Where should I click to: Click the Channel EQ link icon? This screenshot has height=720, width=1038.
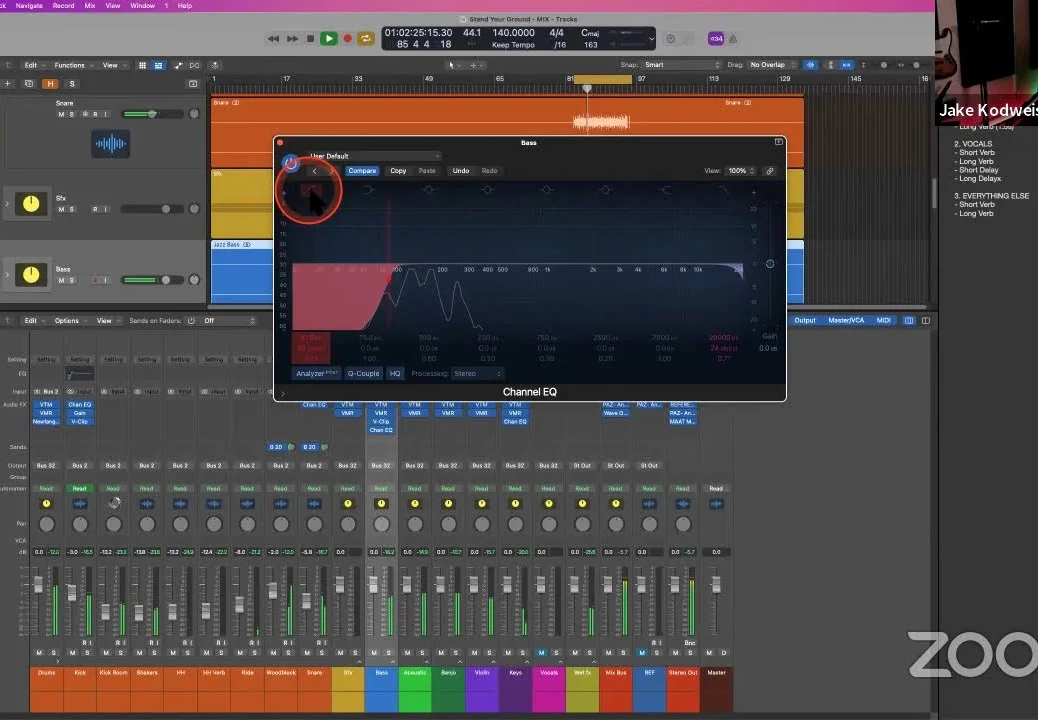[770, 171]
